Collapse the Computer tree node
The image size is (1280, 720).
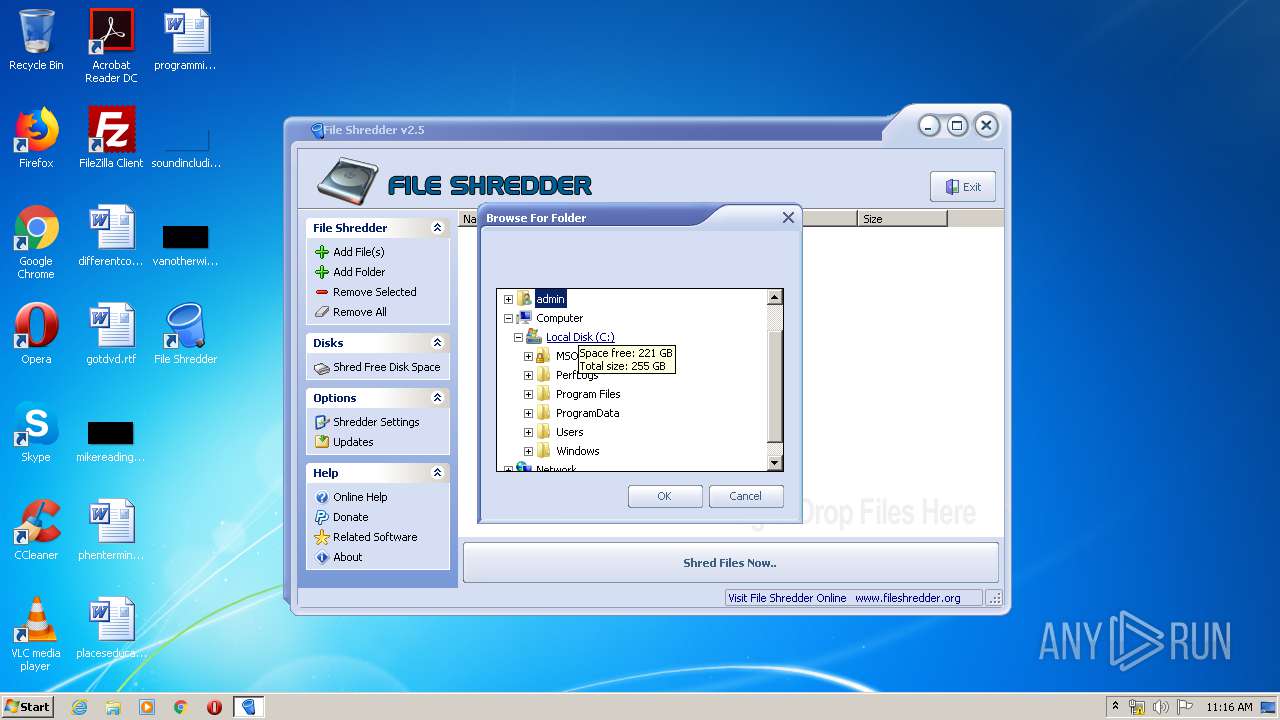(508, 318)
